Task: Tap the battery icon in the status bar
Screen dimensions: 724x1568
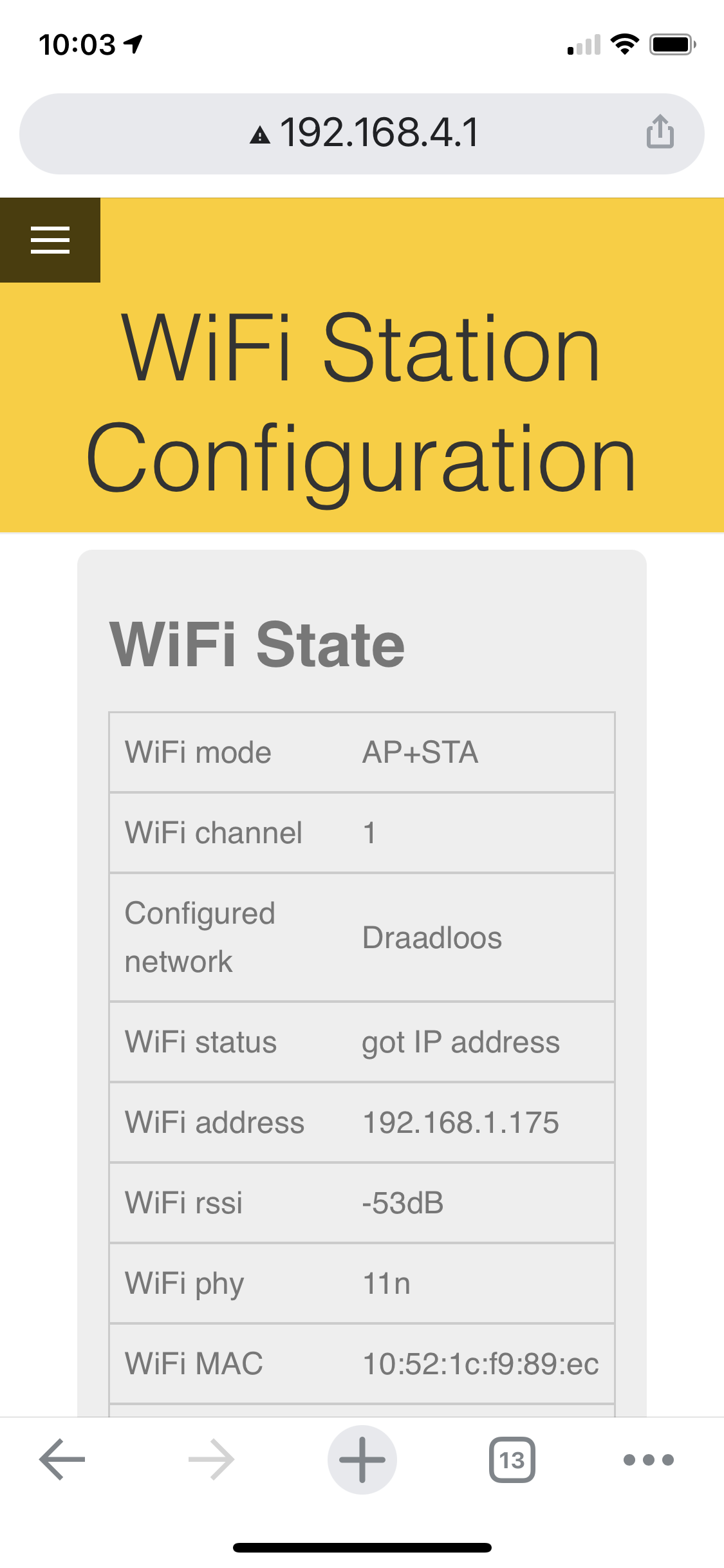Action: (x=673, y=44)
